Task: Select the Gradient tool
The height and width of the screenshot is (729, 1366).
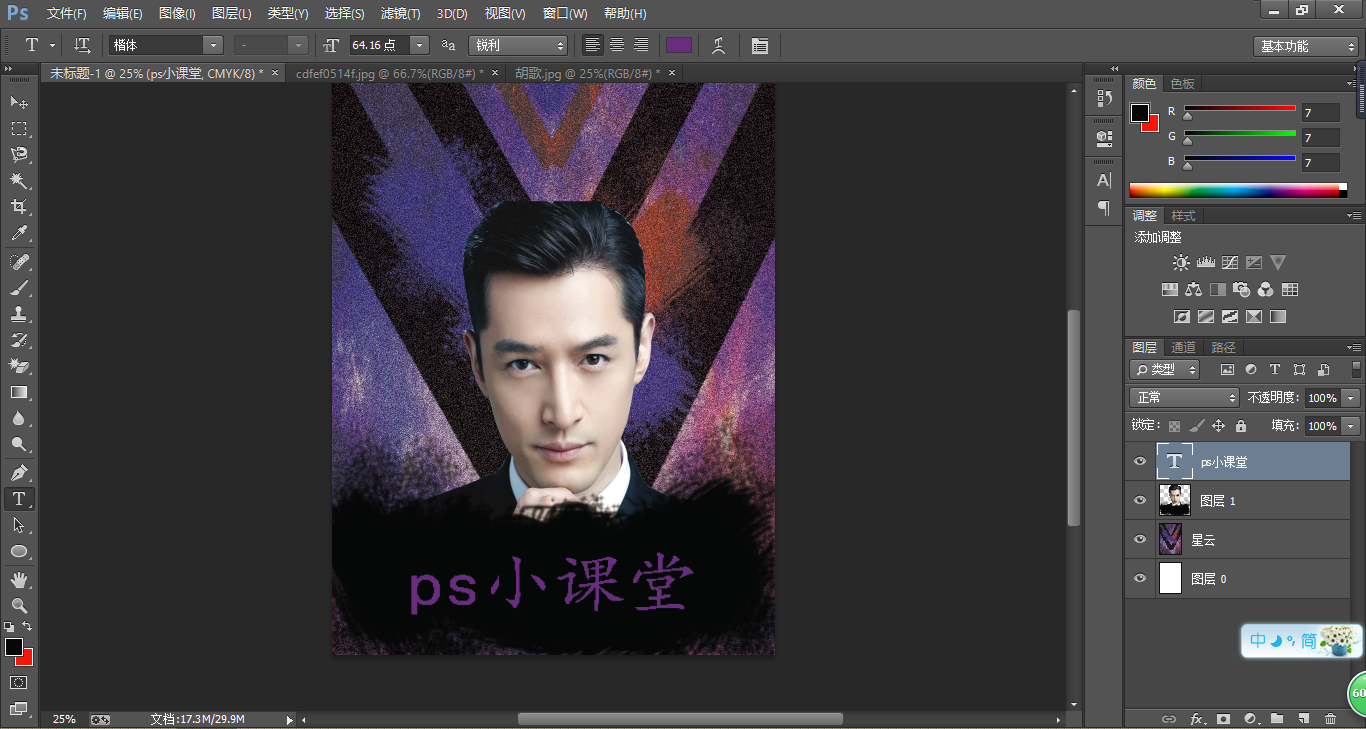Action: [19, 392]
